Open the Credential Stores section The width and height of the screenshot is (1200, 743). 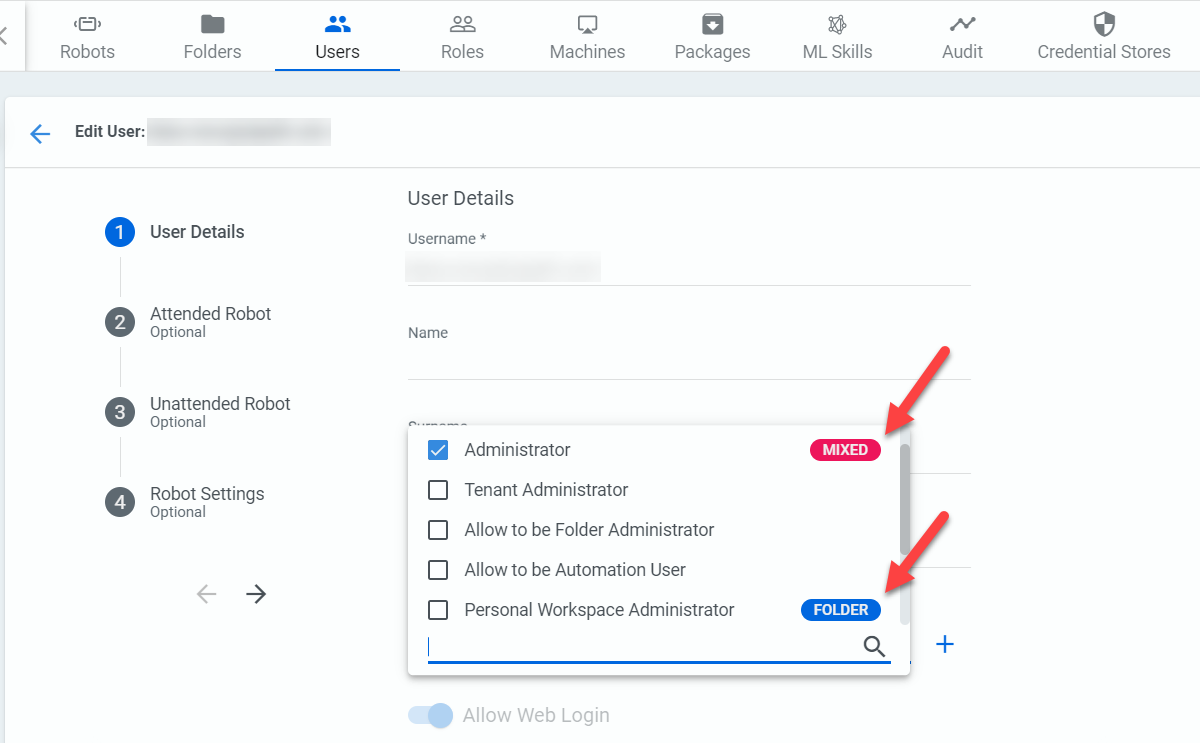(x=1104, y=35)
